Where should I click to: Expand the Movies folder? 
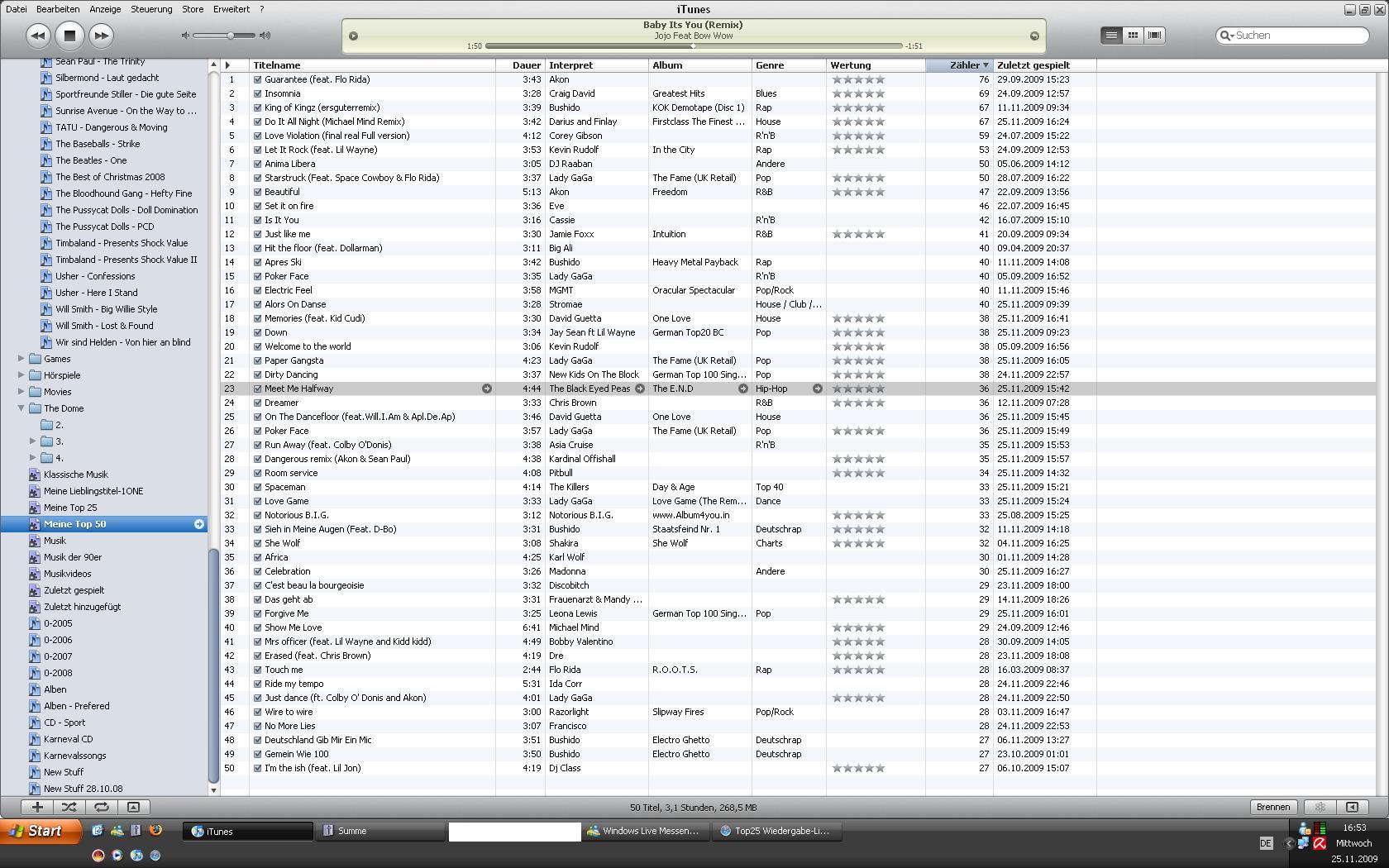(x=21, y=392)
